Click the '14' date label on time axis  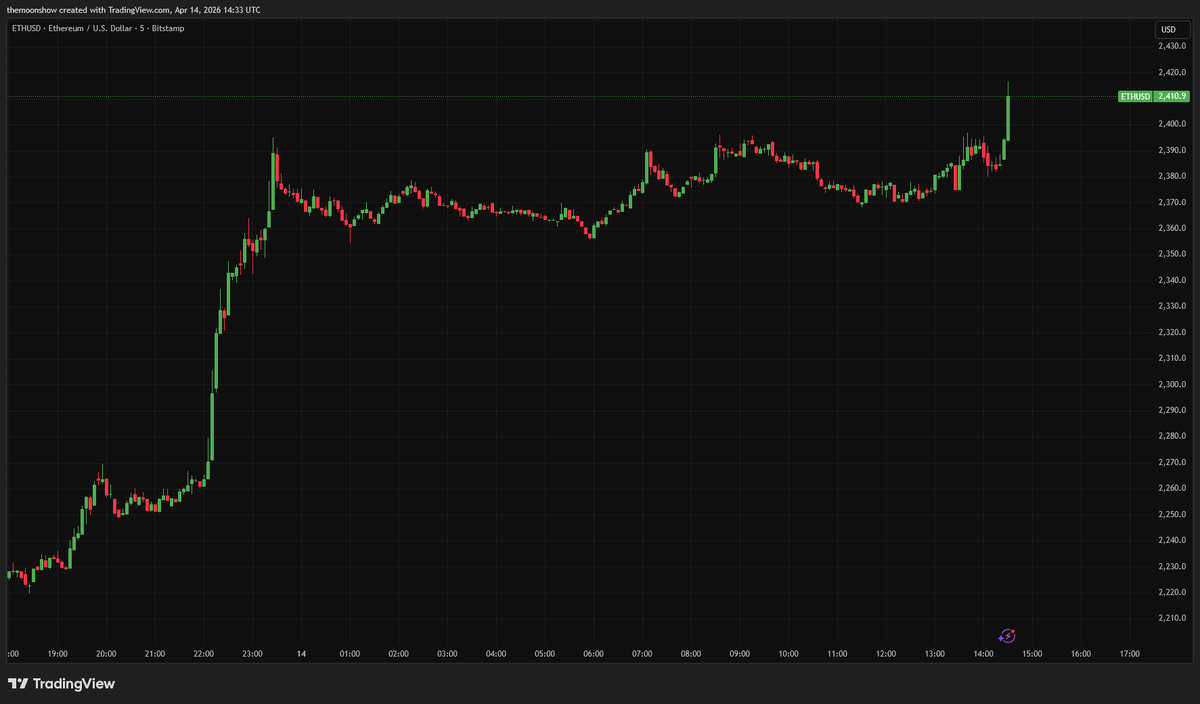click(301, 654)
